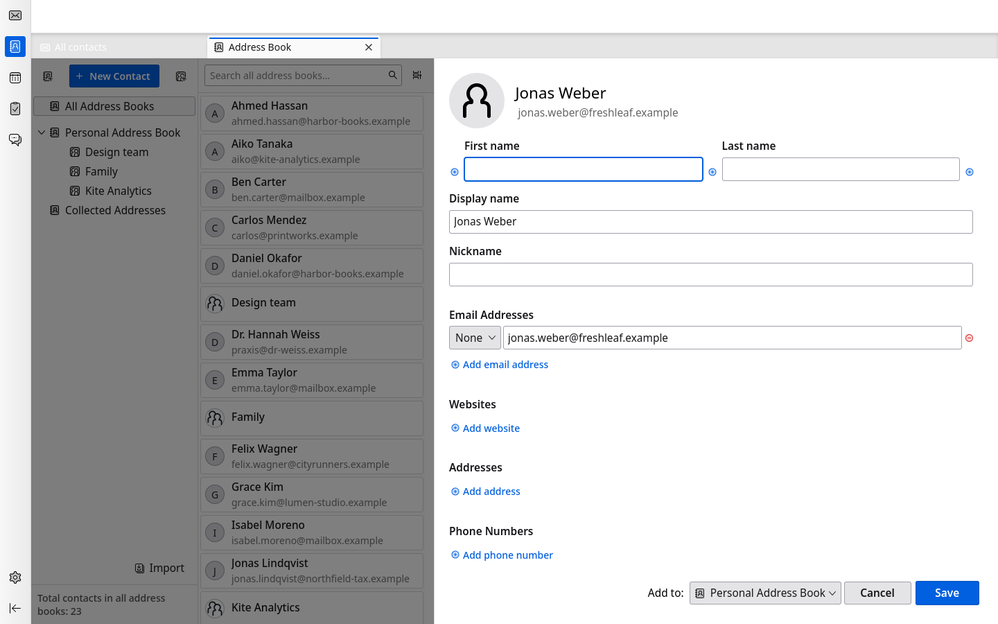Select Collected Addresses book

tap(115, 210)
